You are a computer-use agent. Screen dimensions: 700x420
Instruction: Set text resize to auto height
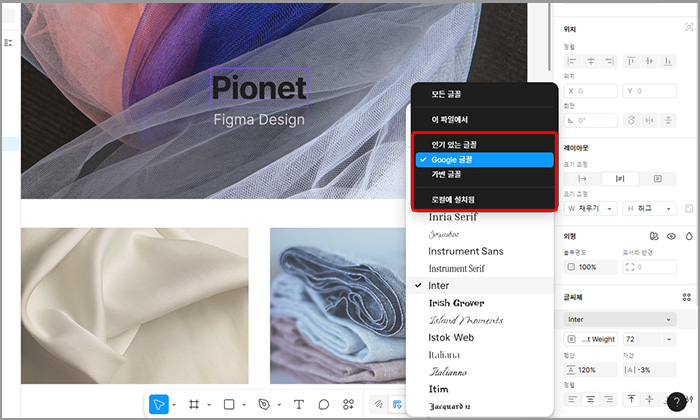[620, 179]
